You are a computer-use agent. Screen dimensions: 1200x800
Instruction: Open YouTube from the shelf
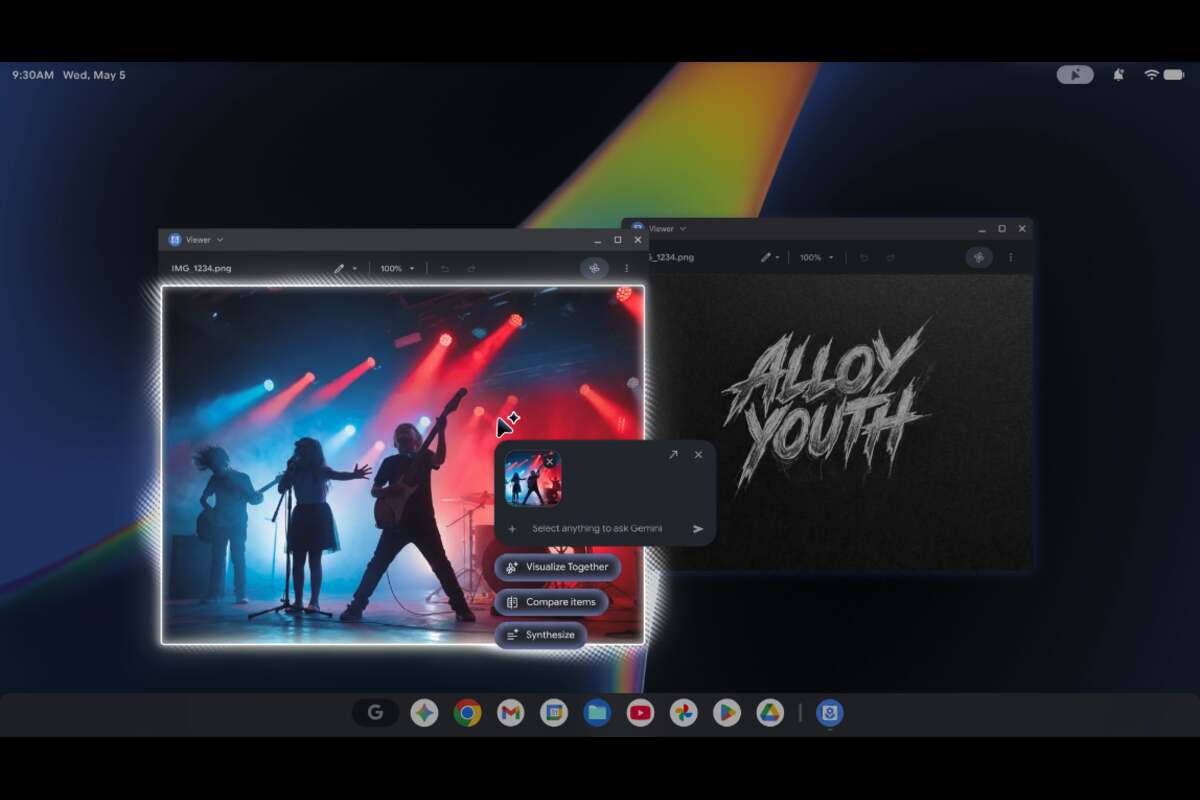tap(640, 713)
